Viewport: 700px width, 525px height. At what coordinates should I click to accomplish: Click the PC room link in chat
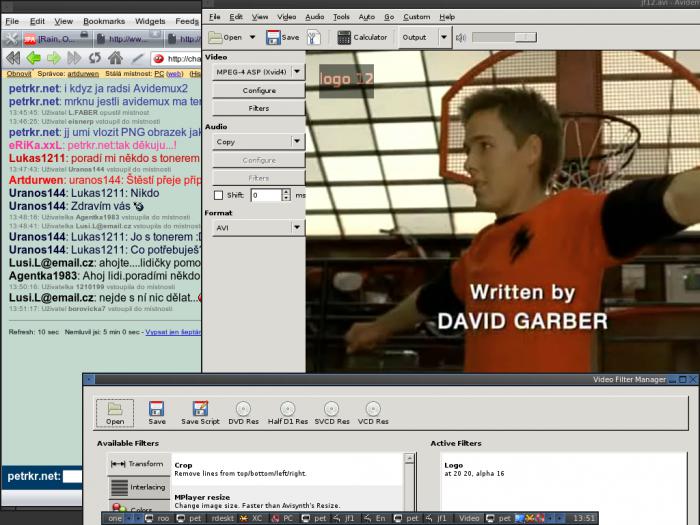point(159,74)
